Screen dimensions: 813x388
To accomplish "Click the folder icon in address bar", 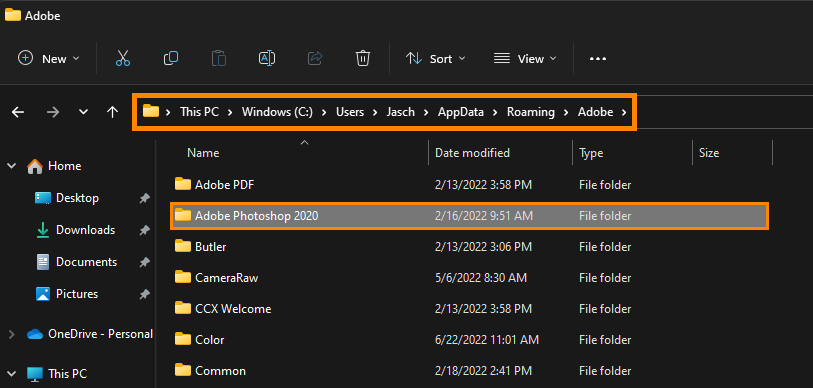I will (x=151, y=111).
